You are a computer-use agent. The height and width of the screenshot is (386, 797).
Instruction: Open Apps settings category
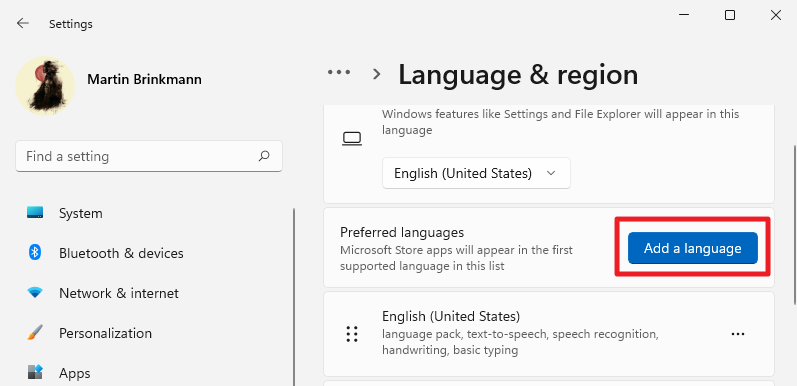(75, 373)
